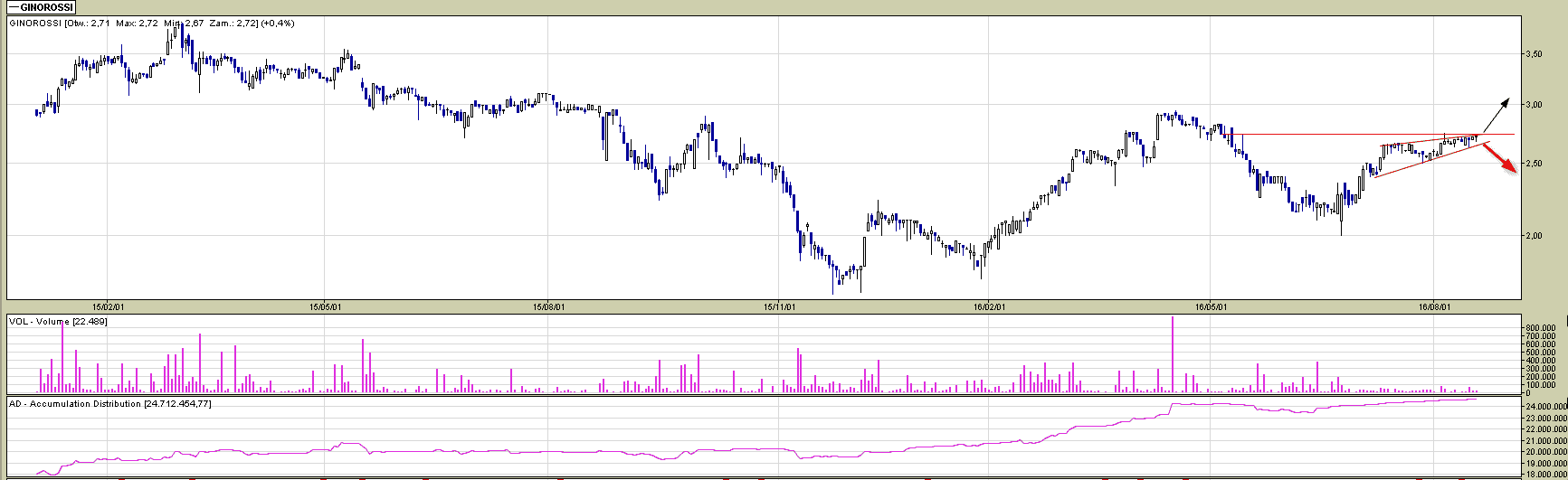Click the 16/08/01 date axis label

tap(1434, 307)
